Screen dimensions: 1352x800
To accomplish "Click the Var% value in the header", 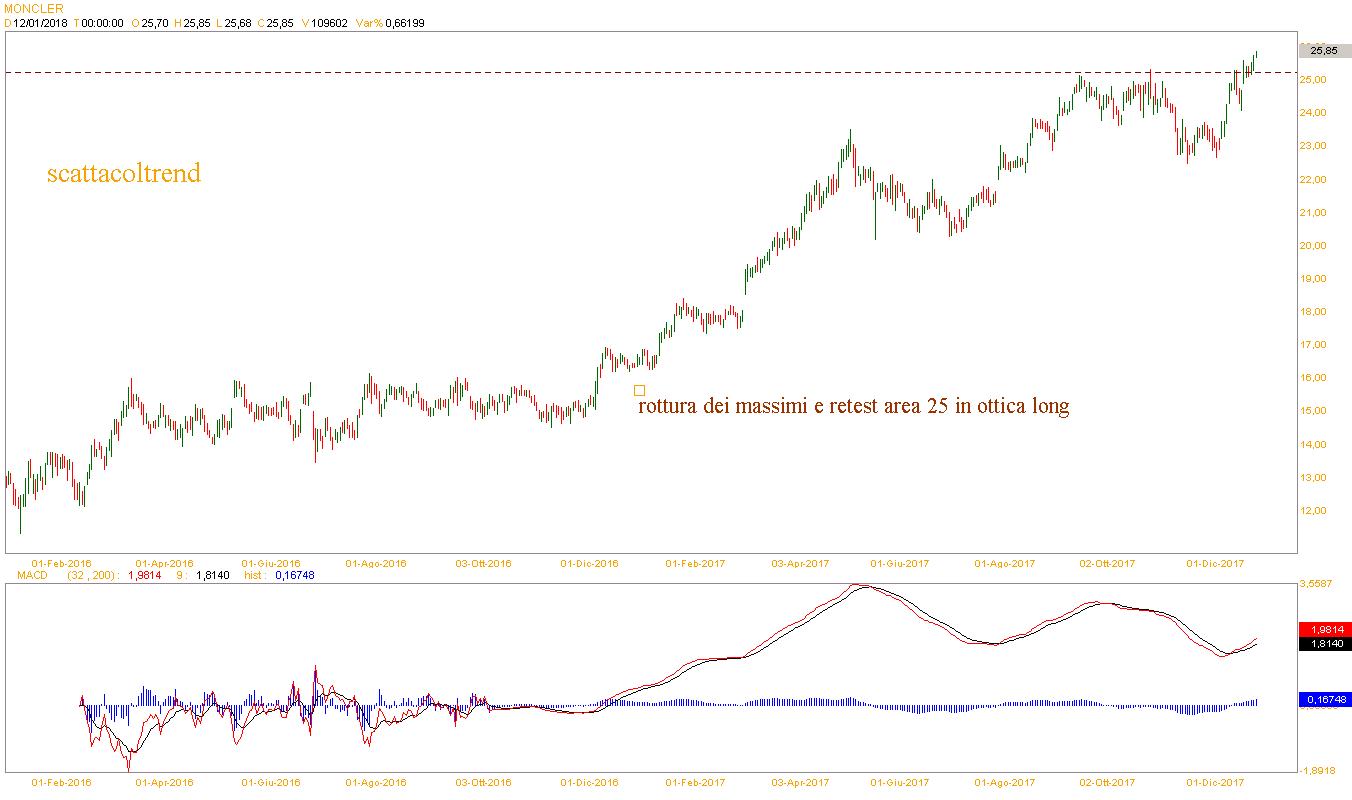I will click(400, 23).
